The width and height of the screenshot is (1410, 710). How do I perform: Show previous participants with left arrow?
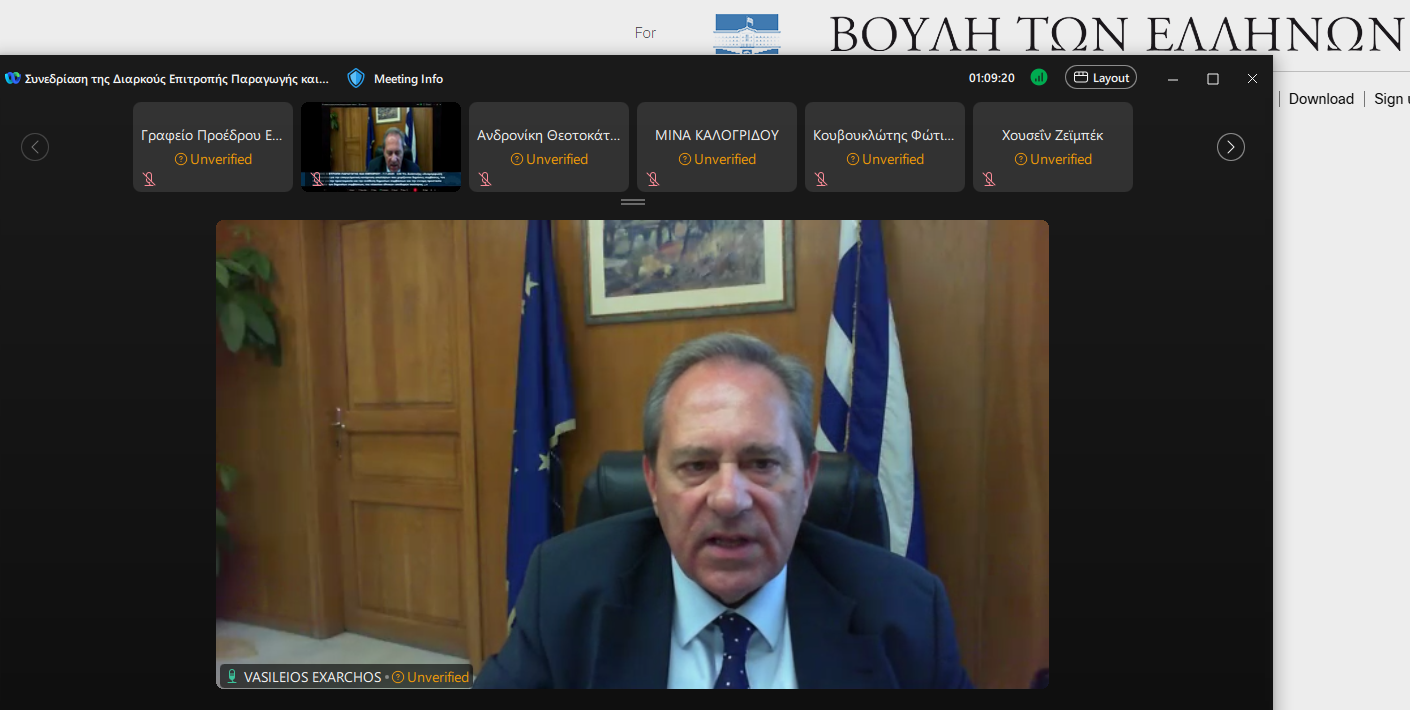pyautogui.click(x=35, y=147)
